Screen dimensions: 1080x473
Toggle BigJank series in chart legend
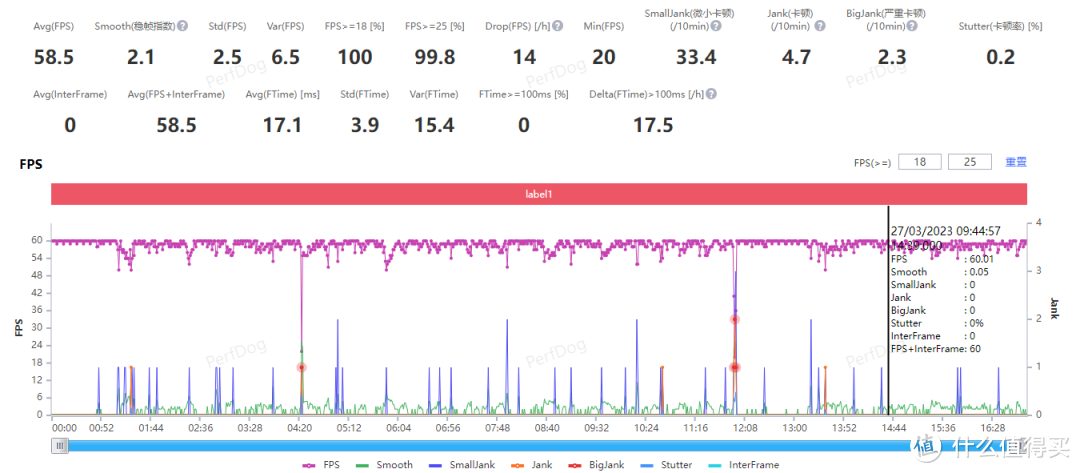[x=597, y=465]
